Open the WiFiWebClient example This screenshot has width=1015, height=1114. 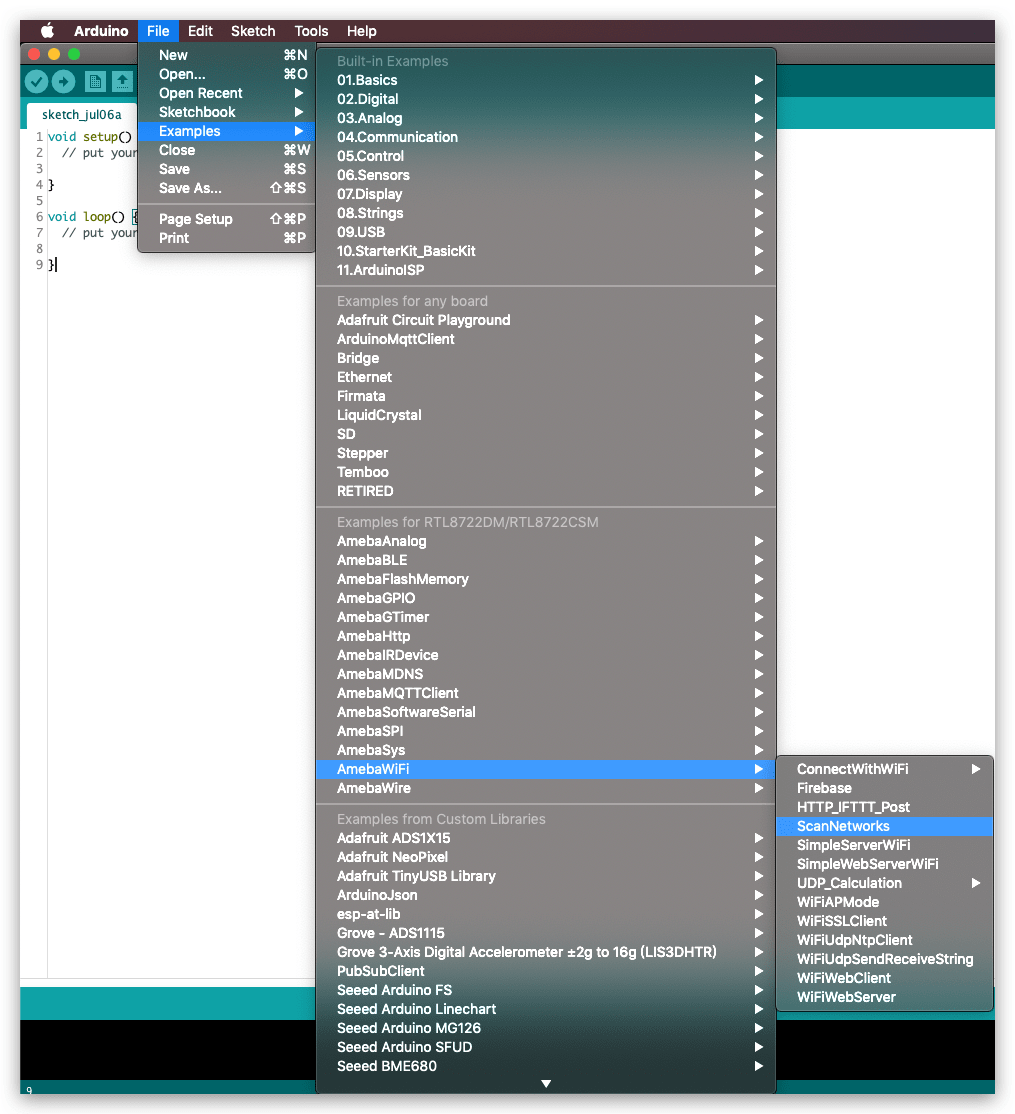click(884, 978)
